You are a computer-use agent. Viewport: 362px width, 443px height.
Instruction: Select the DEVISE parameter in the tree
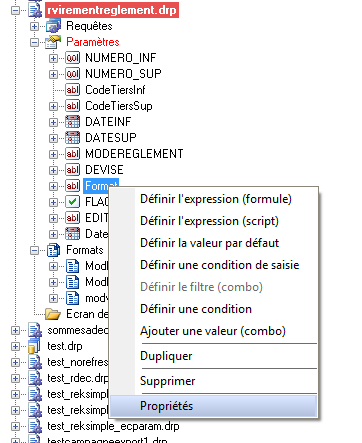(x=104, y=170)
